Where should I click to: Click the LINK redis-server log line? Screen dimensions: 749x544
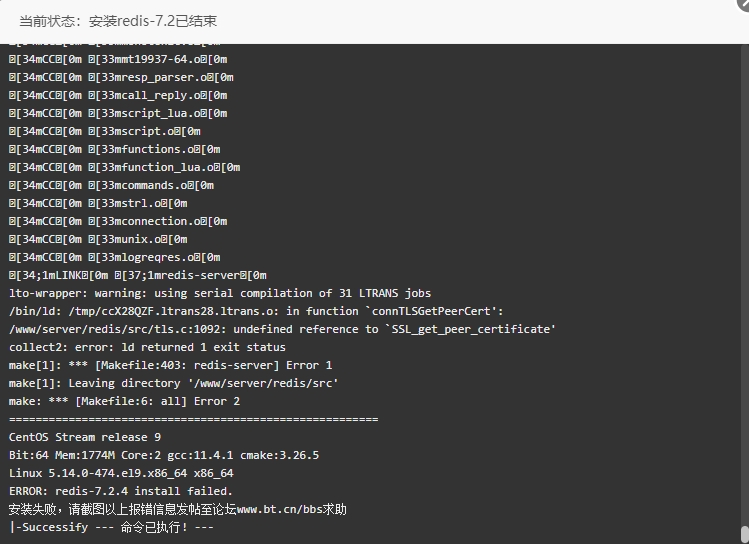pyautogui.click(x=138, y=275)
